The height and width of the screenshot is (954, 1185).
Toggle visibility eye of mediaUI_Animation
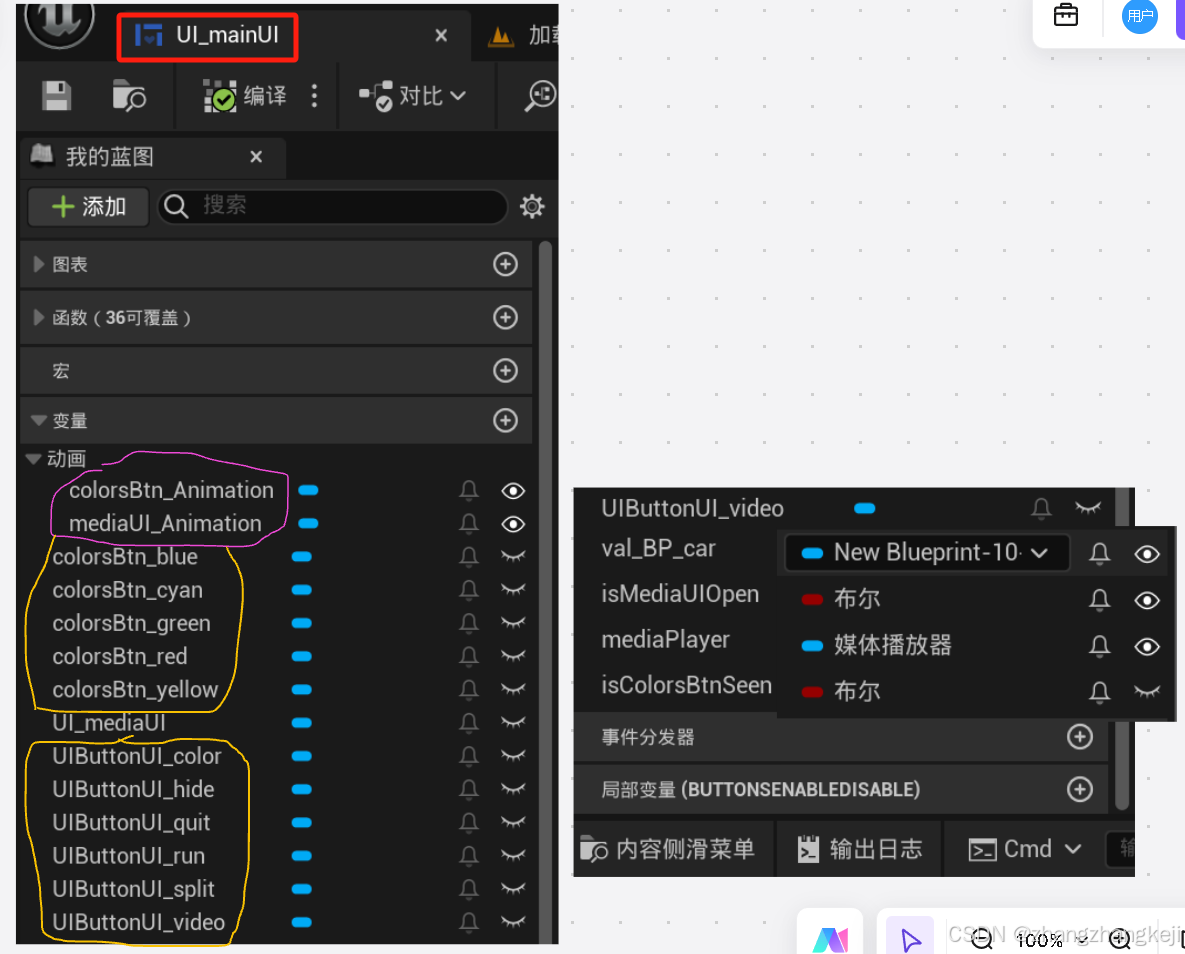(x=512, y=524)
